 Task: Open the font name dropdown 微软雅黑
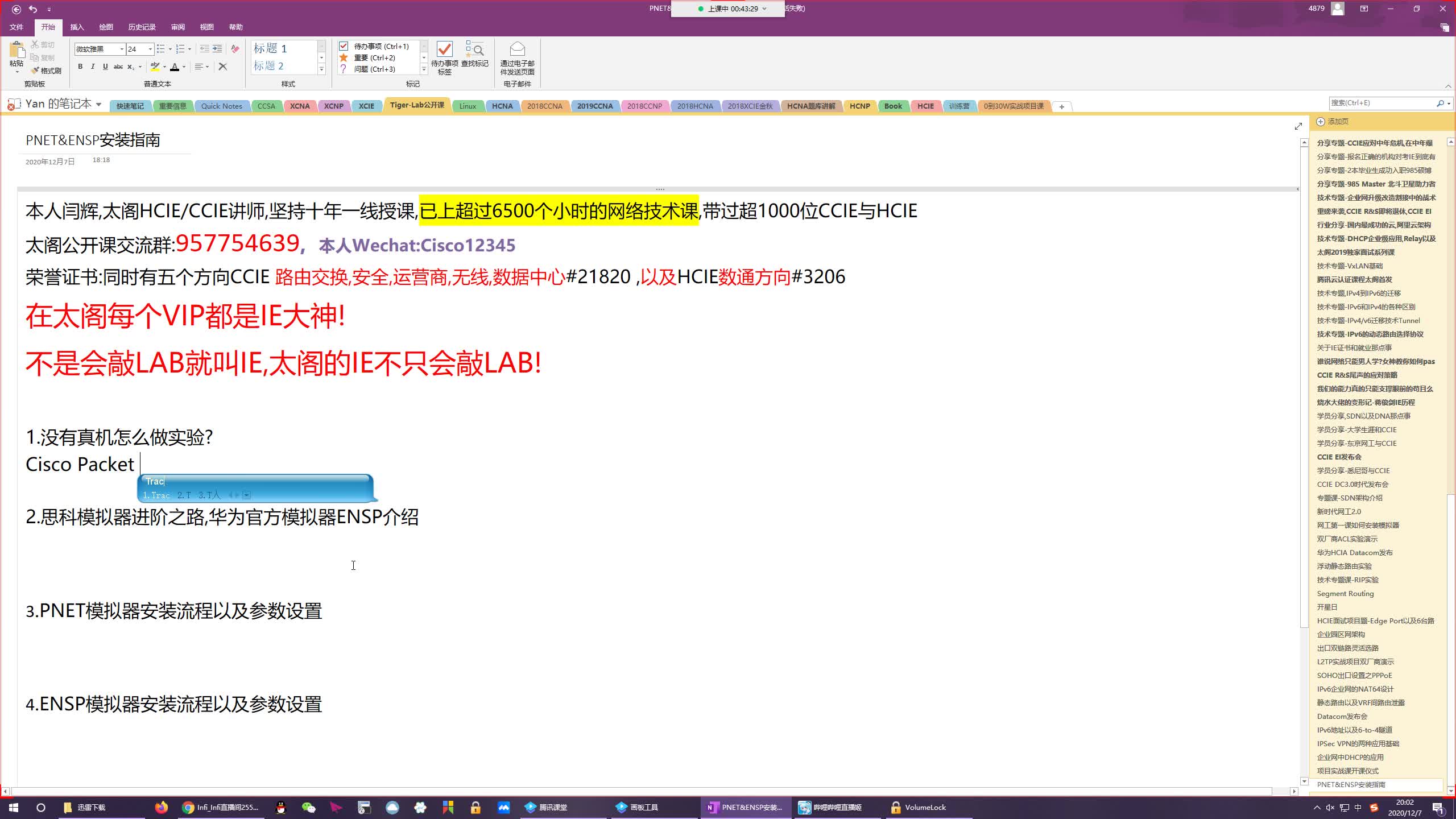click(x=122, y=49)
